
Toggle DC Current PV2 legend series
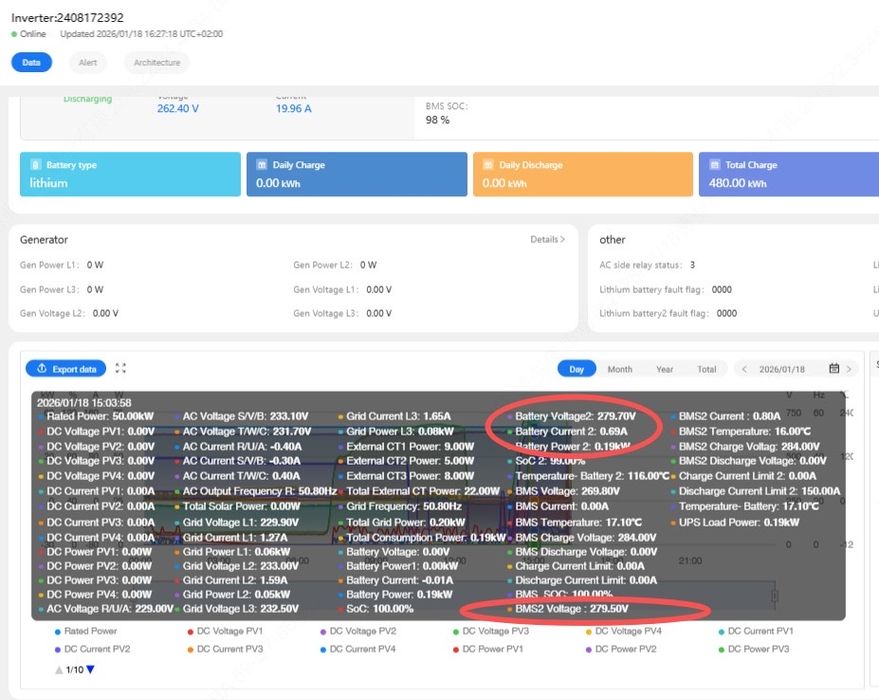92,649
